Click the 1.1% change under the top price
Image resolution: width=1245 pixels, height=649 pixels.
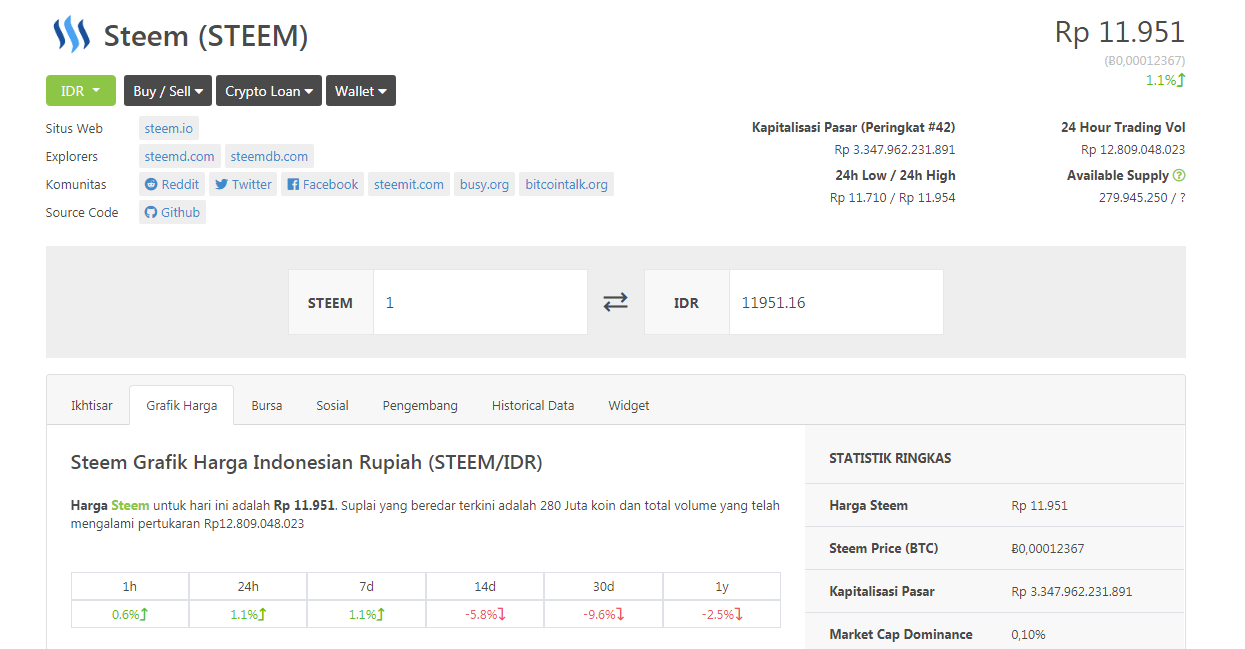(x=1165, y=80)
